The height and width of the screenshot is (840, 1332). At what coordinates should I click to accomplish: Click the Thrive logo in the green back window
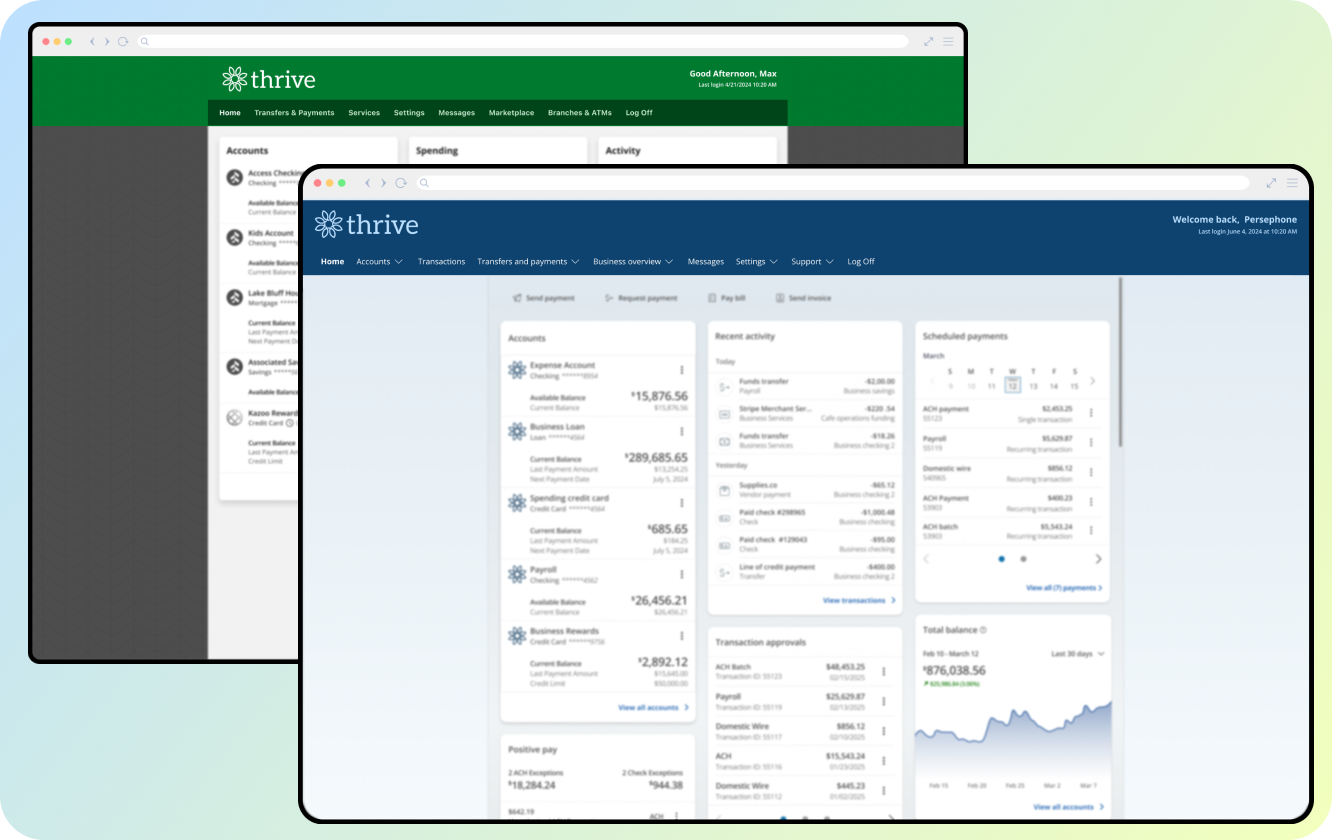268,80
